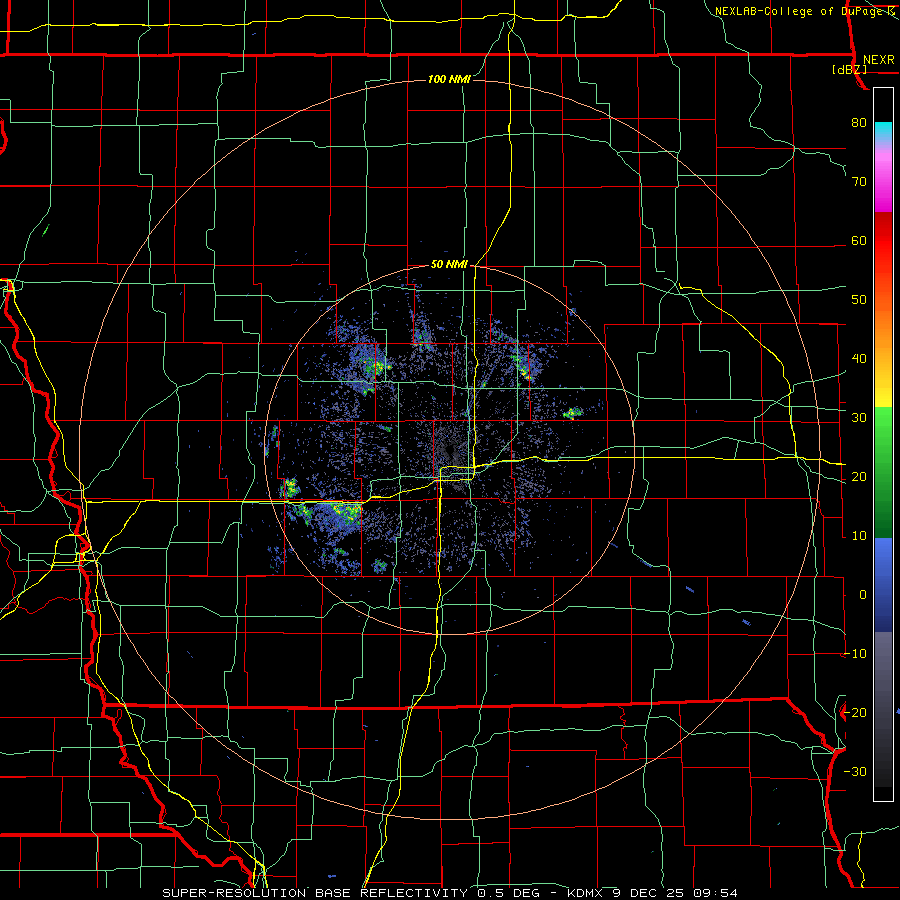
Task: Click the -30 value on the dBZ scale
Action: pyautogui.click(x=855, y=772)
